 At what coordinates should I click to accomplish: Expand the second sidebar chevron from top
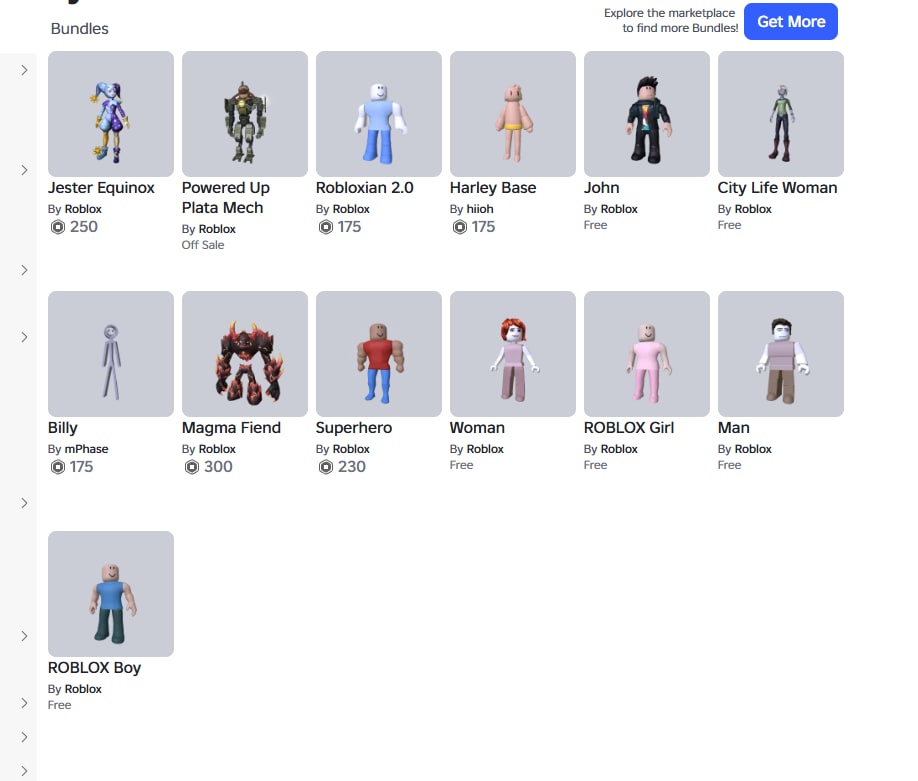24,170
